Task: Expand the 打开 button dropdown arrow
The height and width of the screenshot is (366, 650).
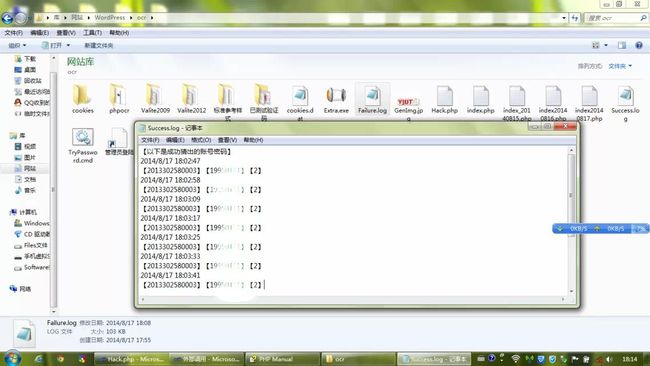Action: pos(68,45)
